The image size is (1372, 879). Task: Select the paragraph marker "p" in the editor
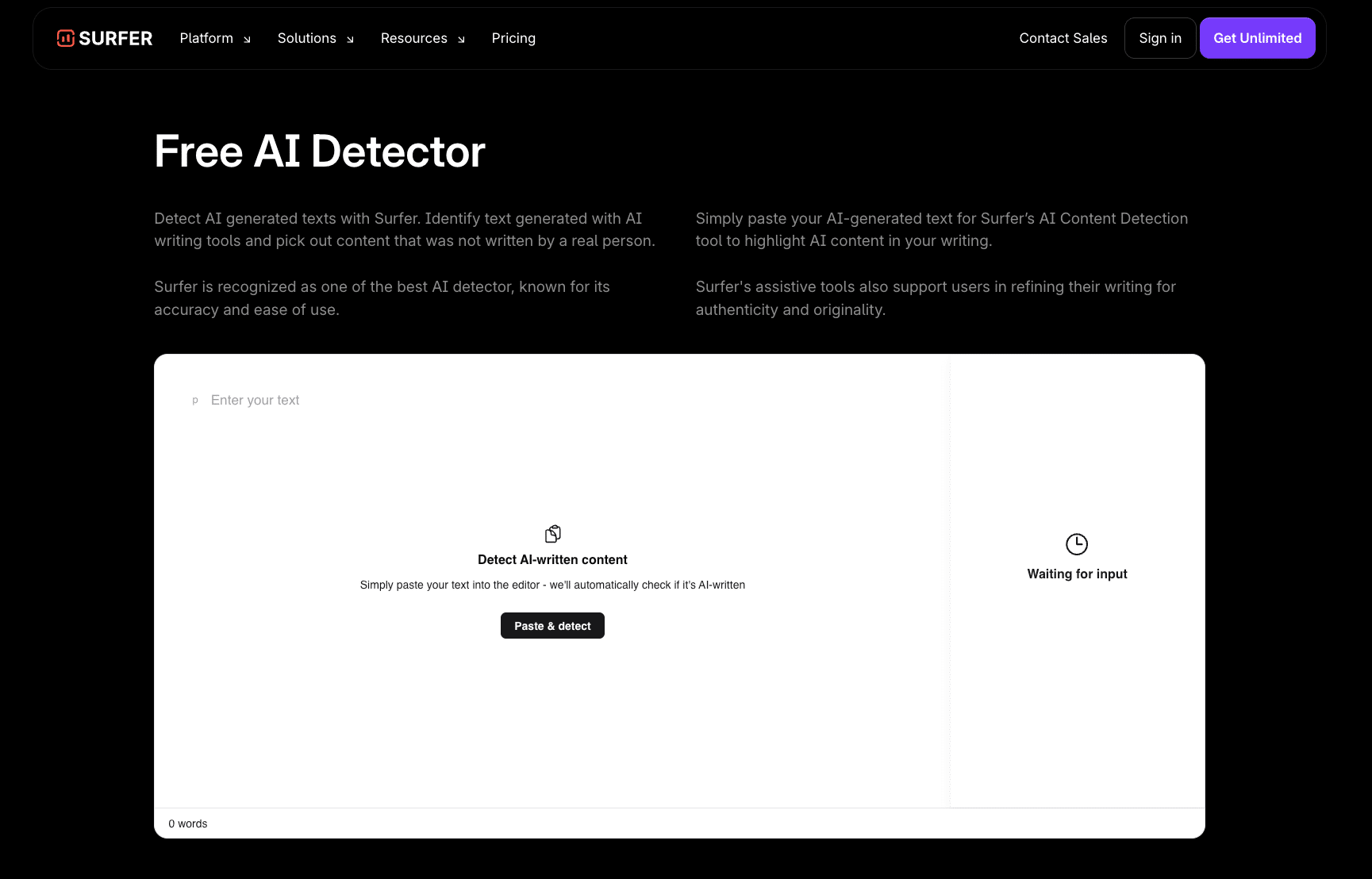[x=195, y=401]
